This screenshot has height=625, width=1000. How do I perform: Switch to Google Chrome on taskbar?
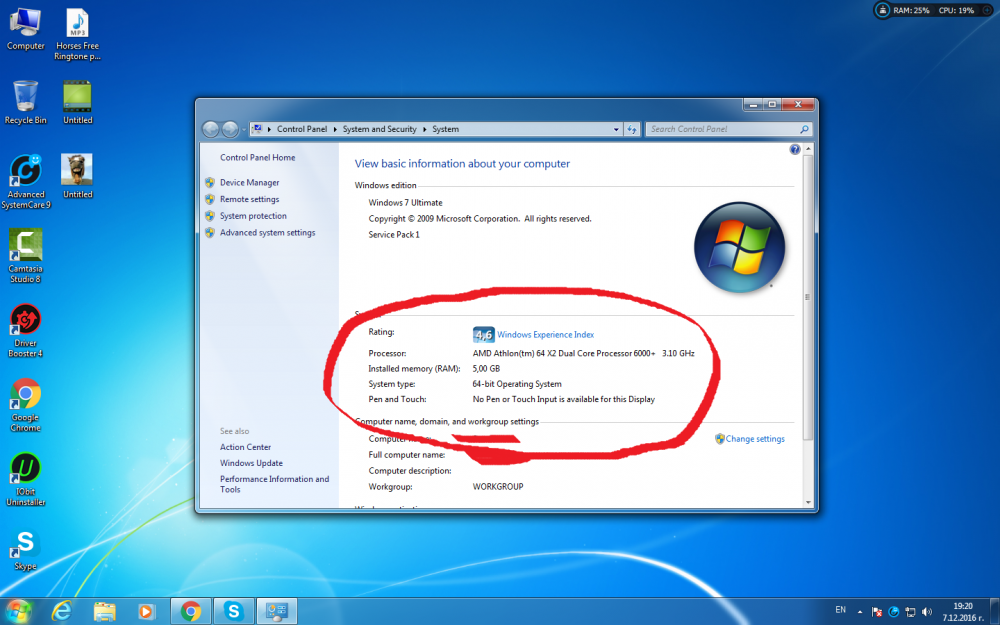(190, 611)
